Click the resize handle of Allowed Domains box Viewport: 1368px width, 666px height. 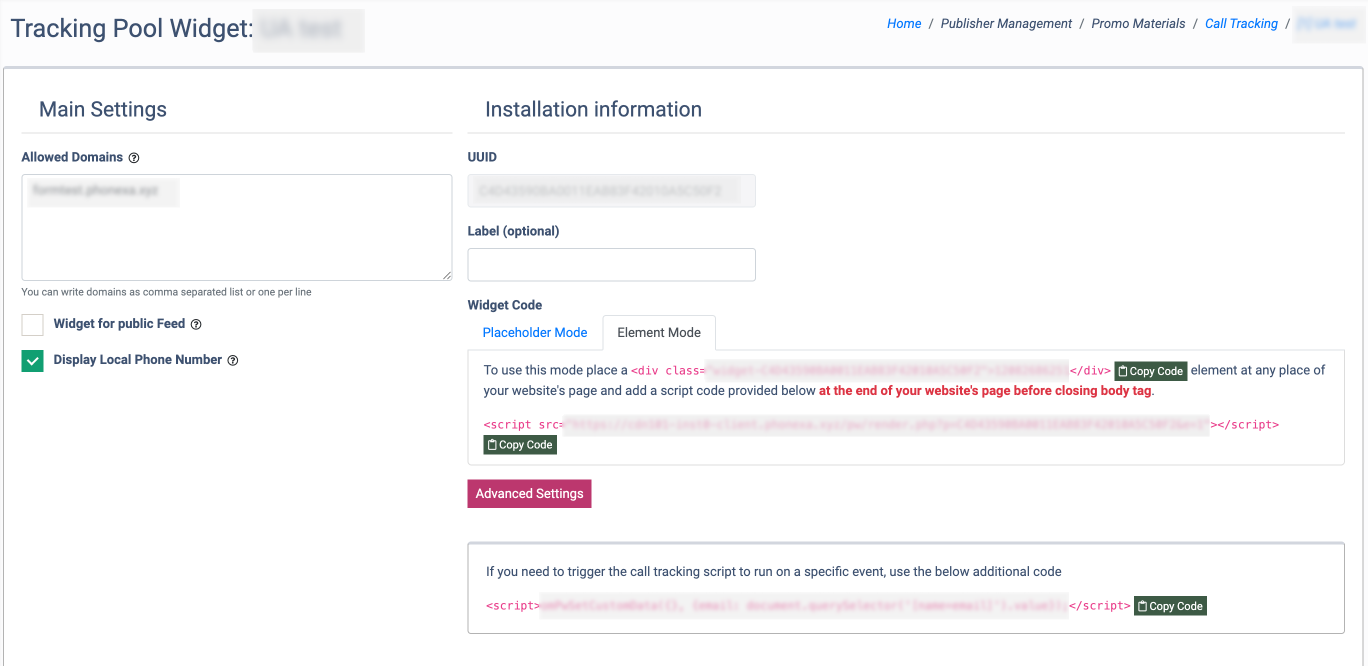pos(447,275)
